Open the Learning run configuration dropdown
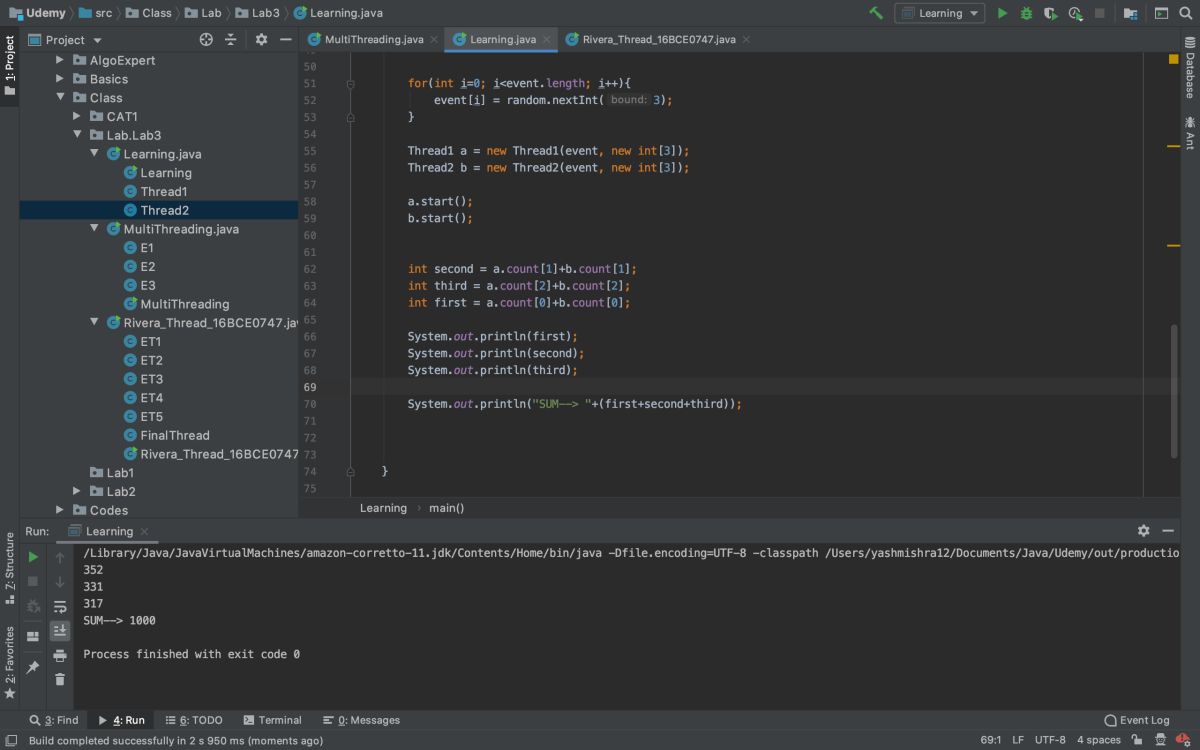Viewport: 1200px width, 750px height. pyautogui.click(x=940, y=13)
